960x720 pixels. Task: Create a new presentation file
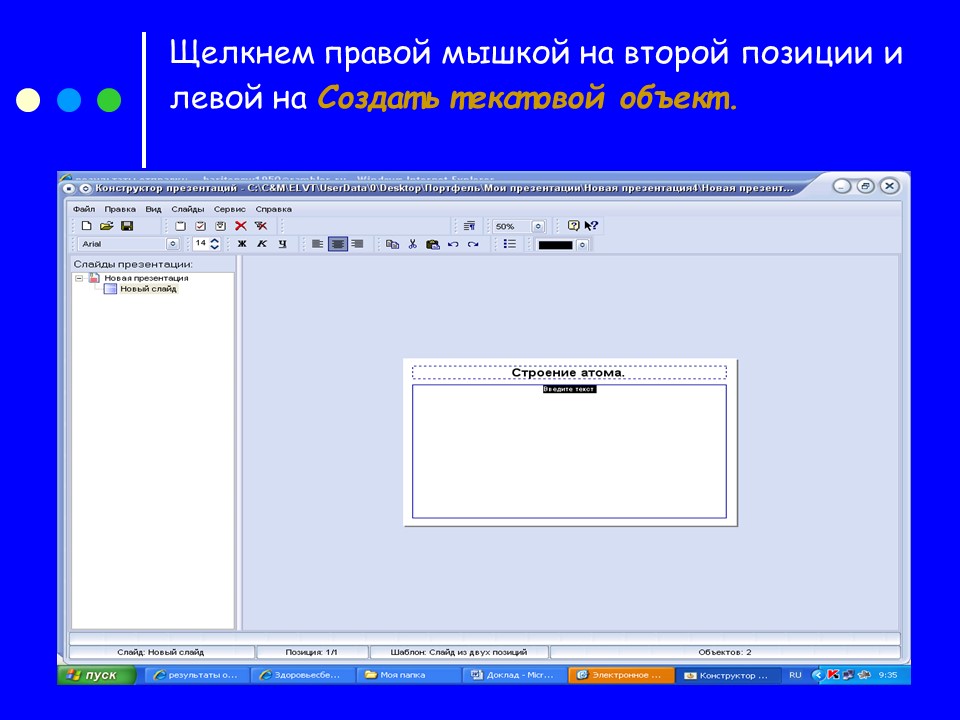coord(87,226)
